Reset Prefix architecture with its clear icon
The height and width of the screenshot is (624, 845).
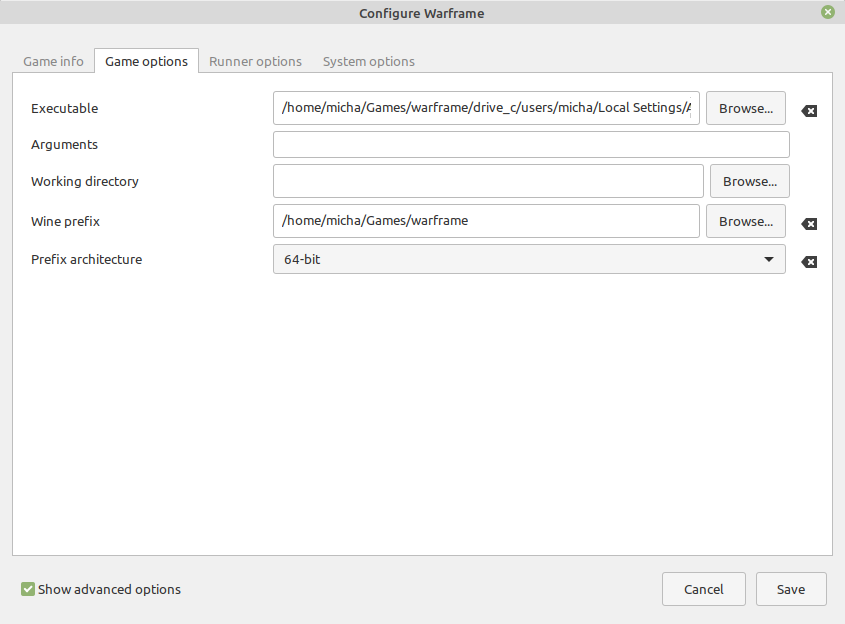pos(809,262)
